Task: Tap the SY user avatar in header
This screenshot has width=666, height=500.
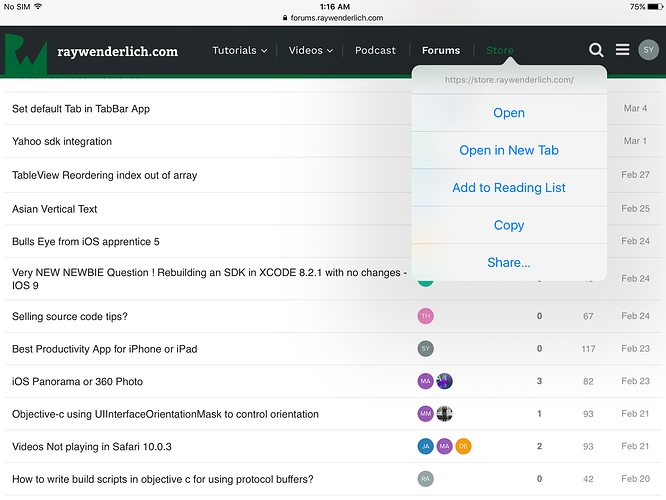Action: 648,50
